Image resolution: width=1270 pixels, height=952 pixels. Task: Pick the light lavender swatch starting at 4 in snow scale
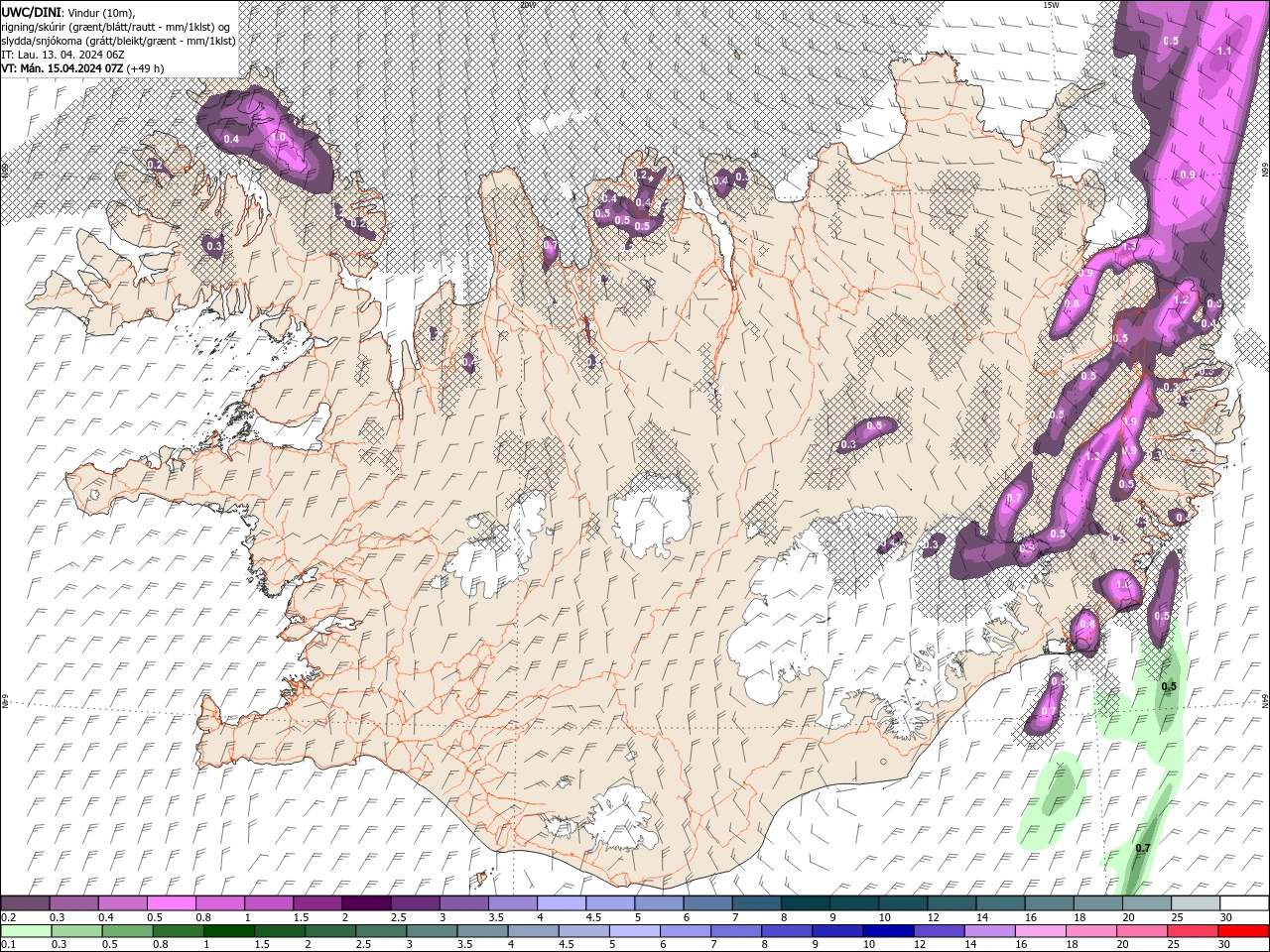click(x=561, y=902)
